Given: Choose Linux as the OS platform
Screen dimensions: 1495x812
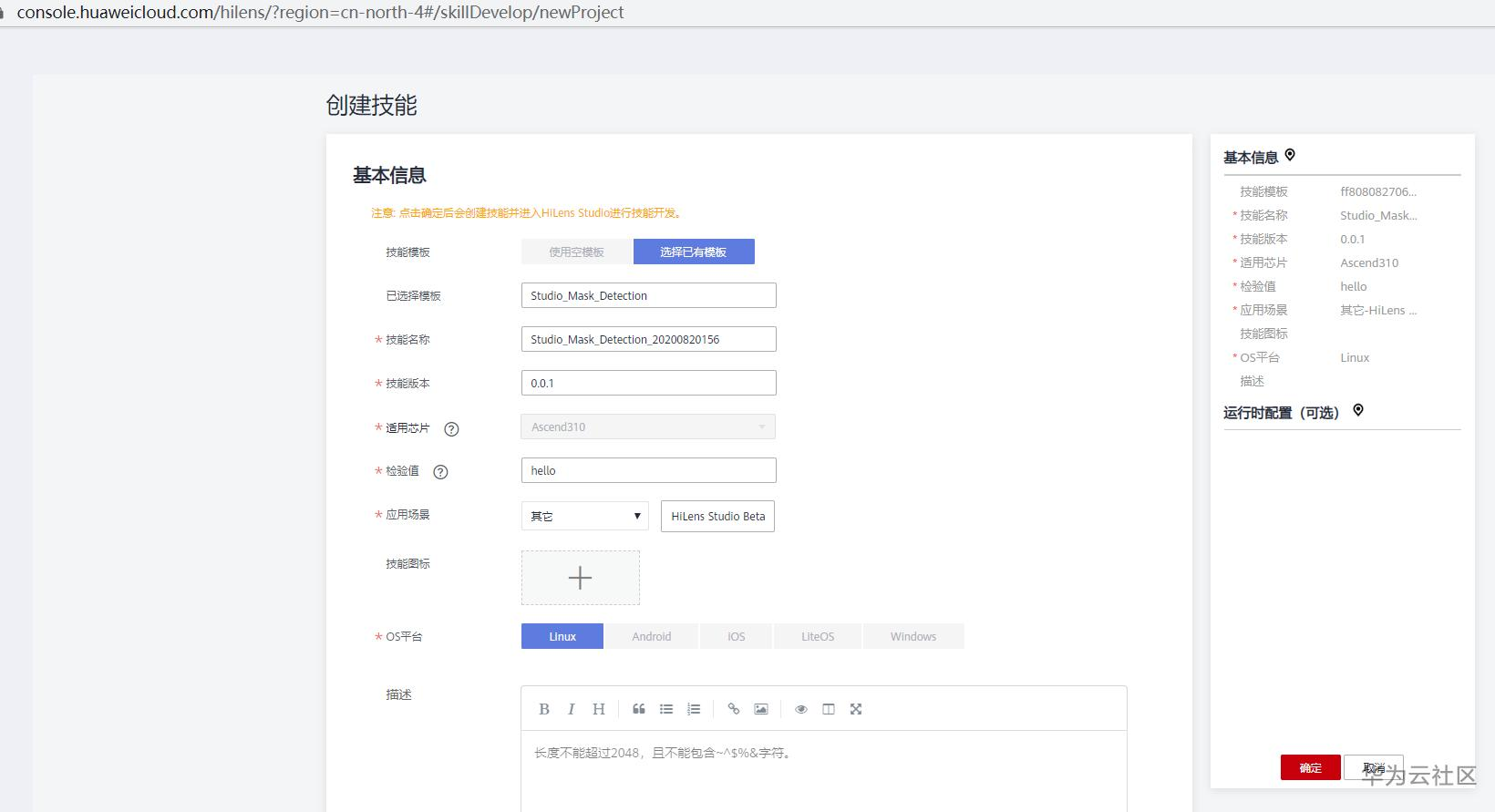Looking at the screenshot, I should coord(562,636).
